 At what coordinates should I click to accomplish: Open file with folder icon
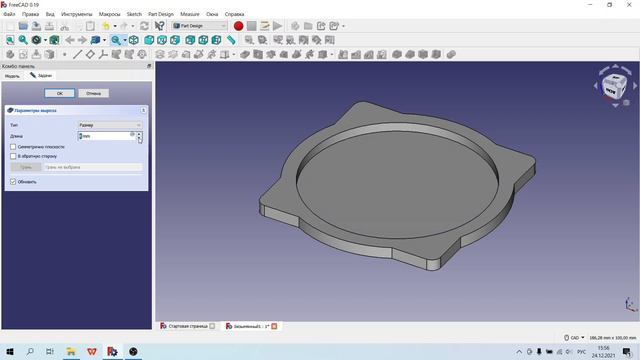[x=23, y=26]
